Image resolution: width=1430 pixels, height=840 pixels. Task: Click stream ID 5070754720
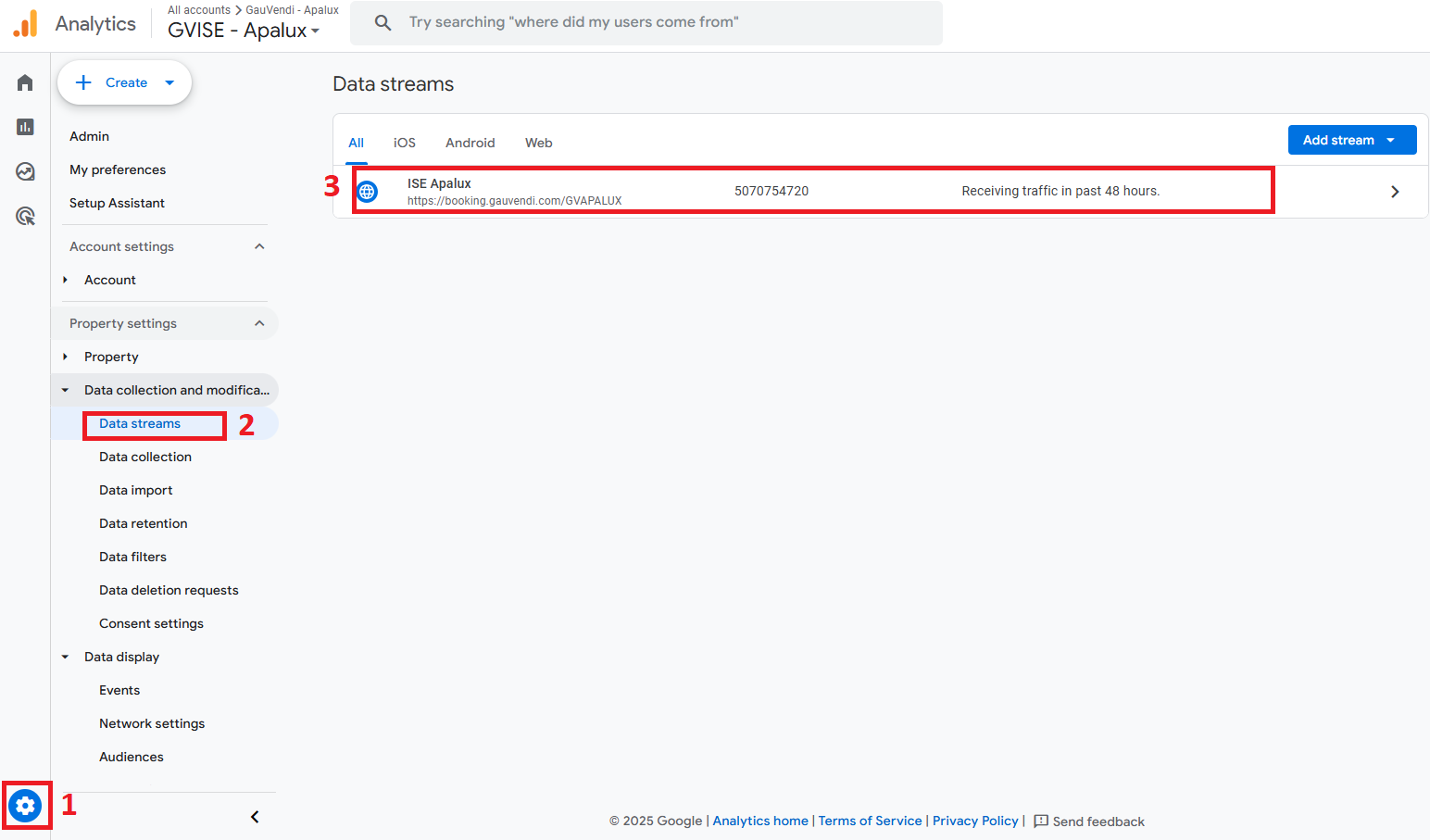tap(771, 191)
